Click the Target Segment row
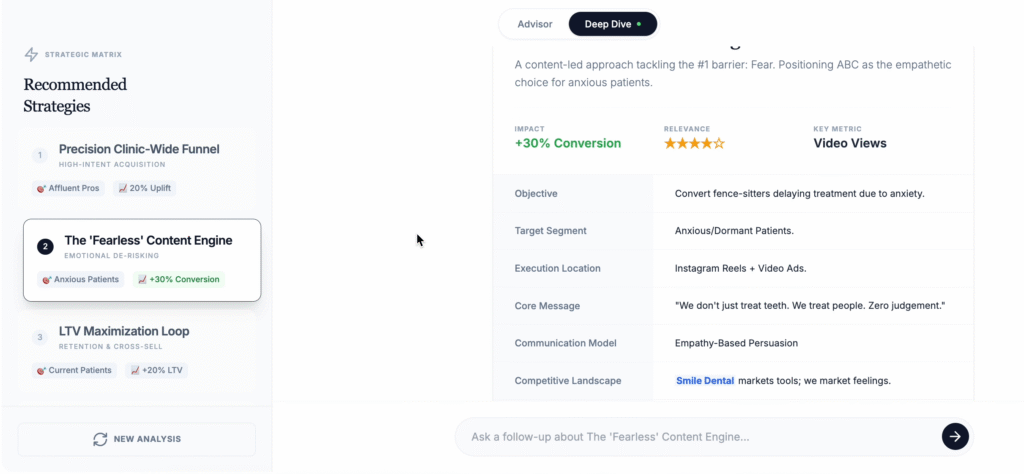 [732, 231]
